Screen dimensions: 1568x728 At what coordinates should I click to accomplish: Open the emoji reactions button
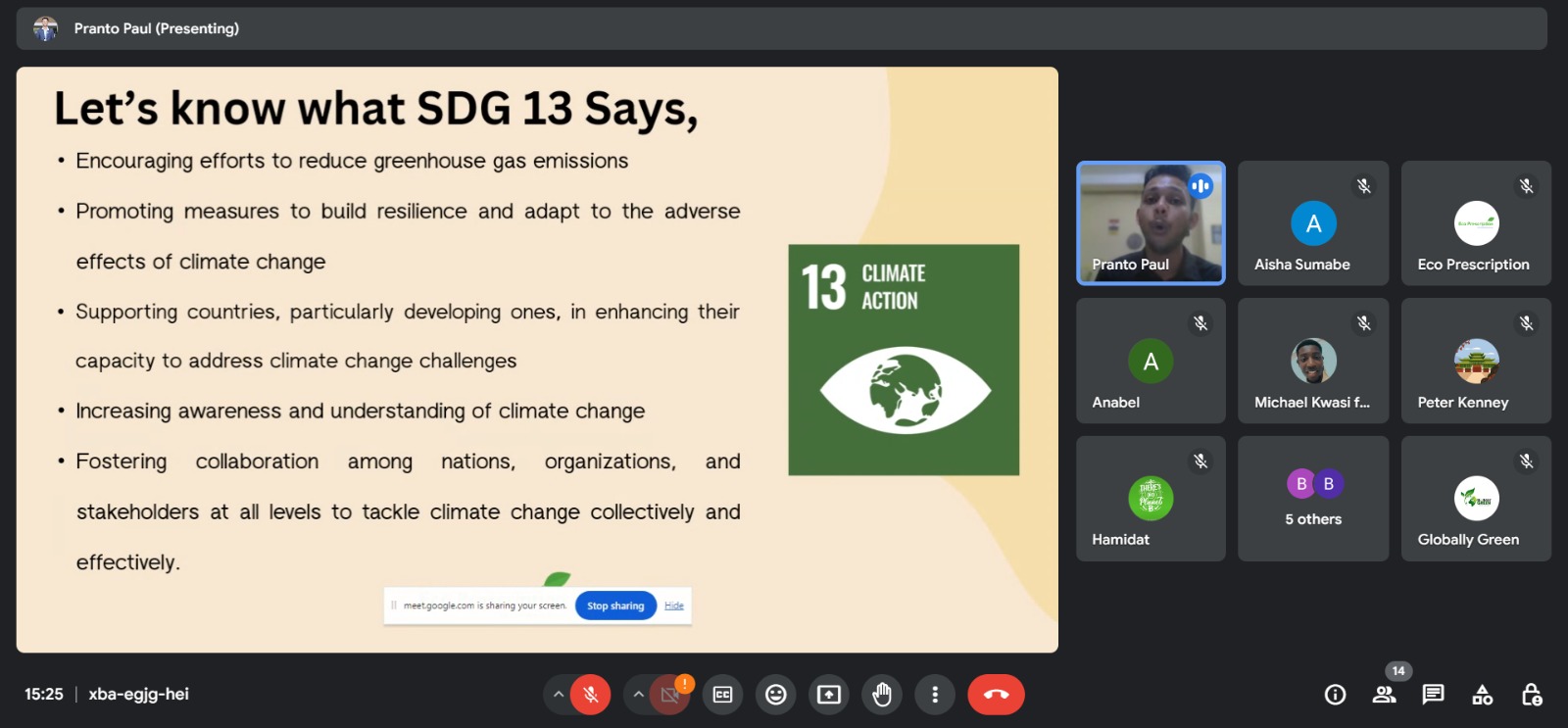[x=776, y=695]
